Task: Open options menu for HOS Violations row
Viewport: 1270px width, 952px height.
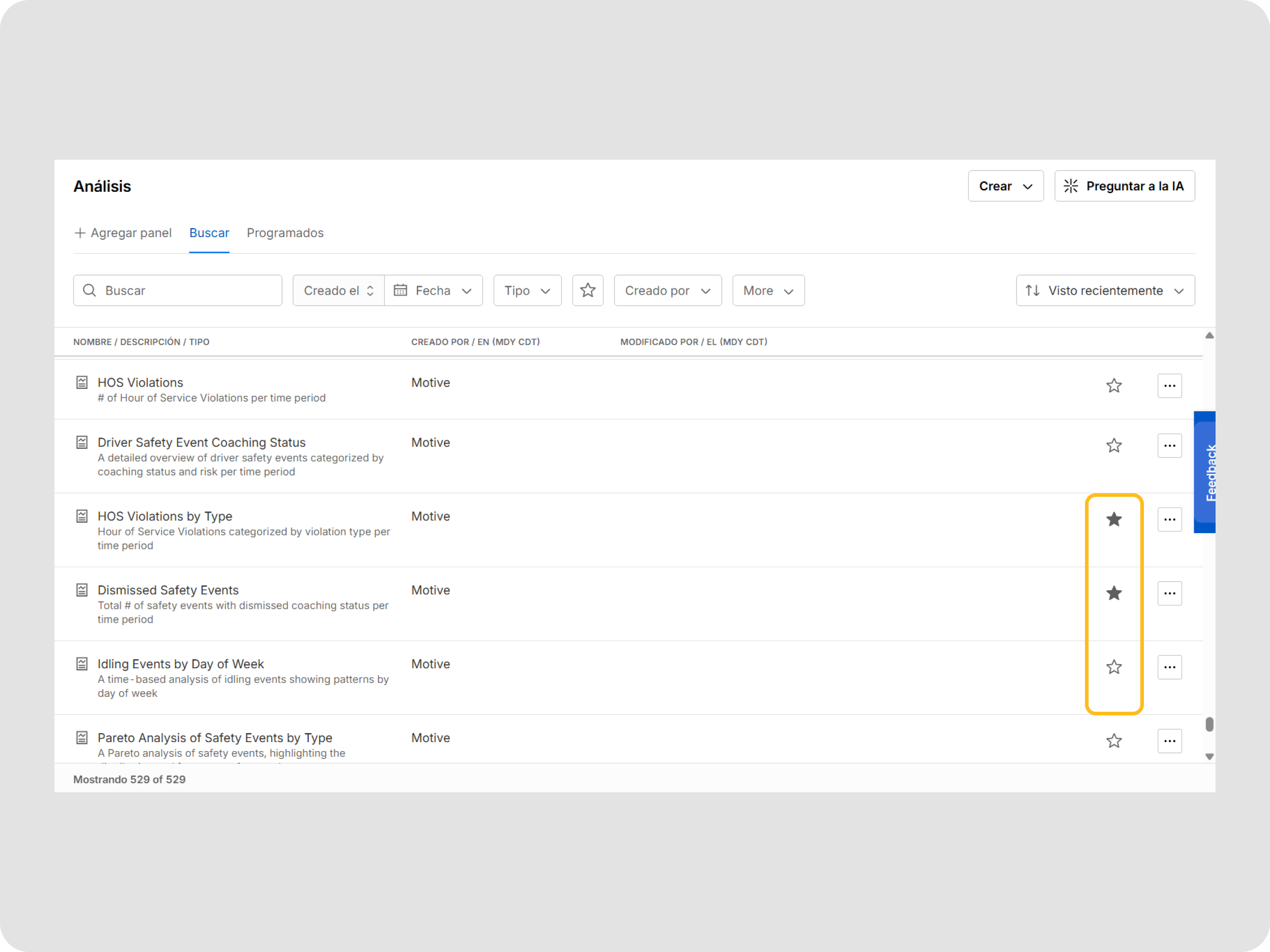Action: click(x=1169, y=386)
